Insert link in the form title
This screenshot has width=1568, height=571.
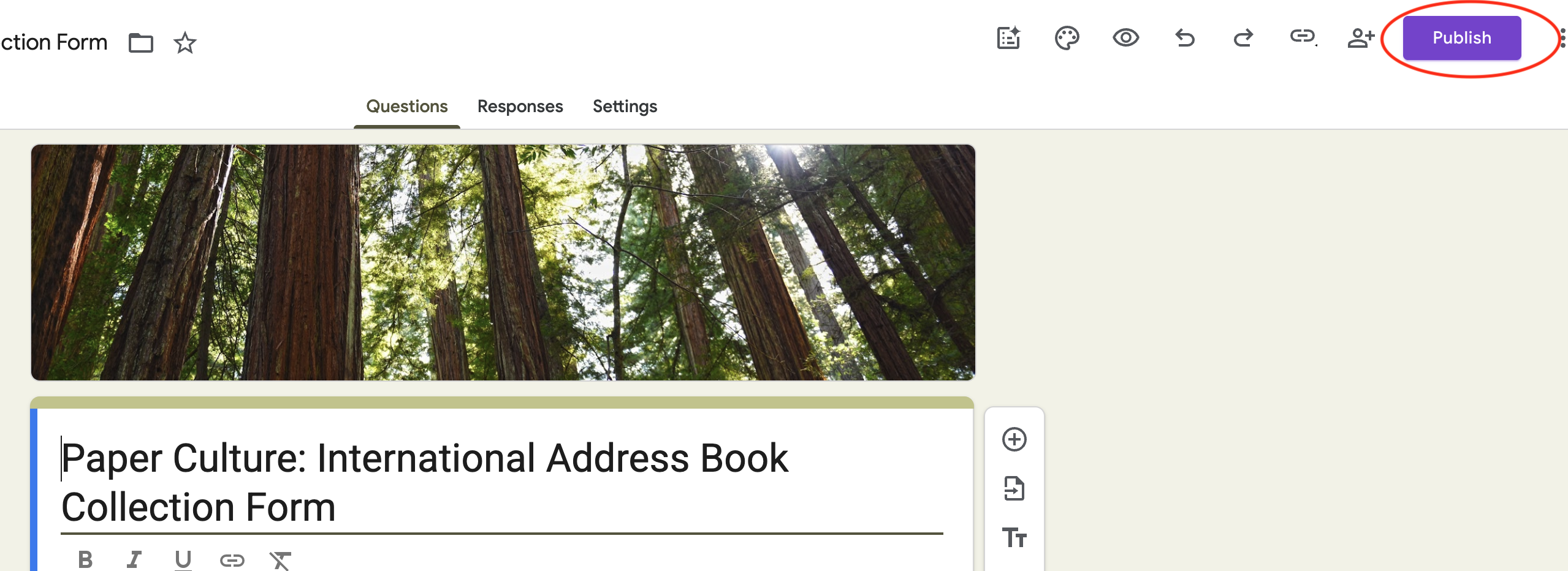tap(232, 560)
